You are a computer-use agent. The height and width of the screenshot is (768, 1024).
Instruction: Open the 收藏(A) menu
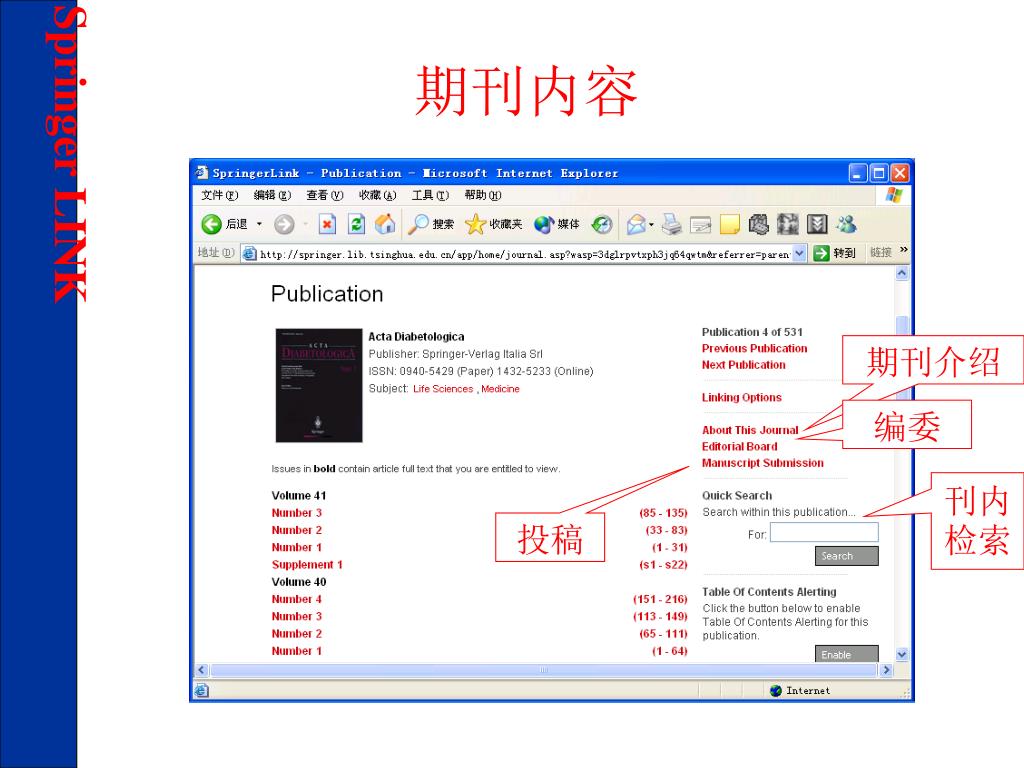click(x=377, y=195)
